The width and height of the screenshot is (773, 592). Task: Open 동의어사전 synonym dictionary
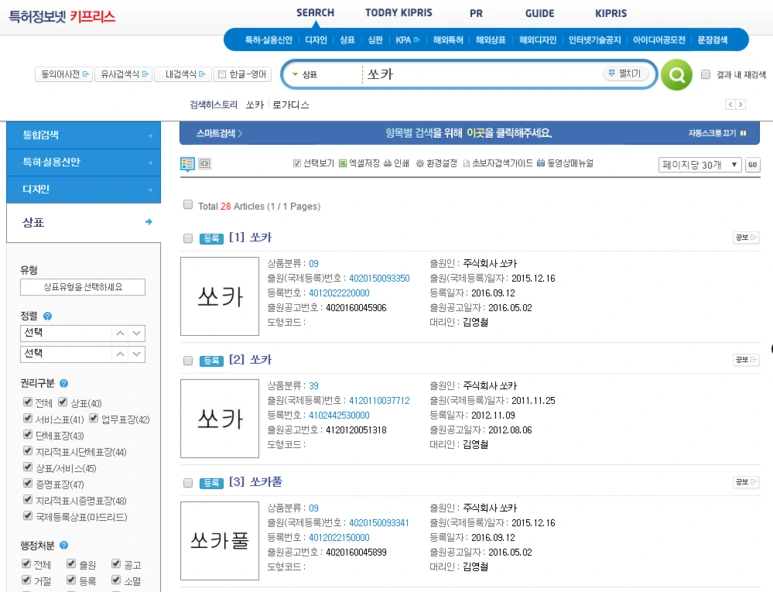[64, 74]
